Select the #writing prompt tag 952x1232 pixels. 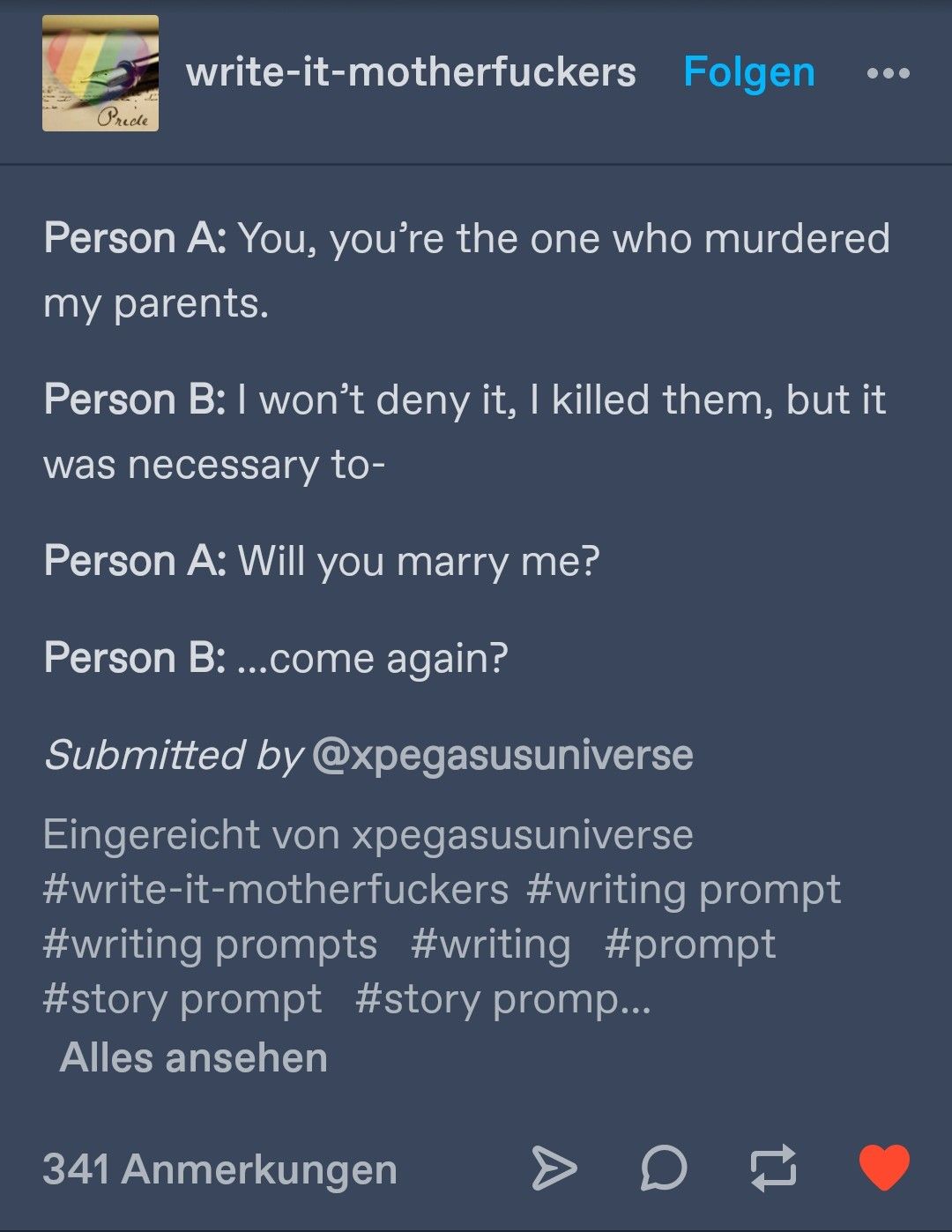coord(683,890)
